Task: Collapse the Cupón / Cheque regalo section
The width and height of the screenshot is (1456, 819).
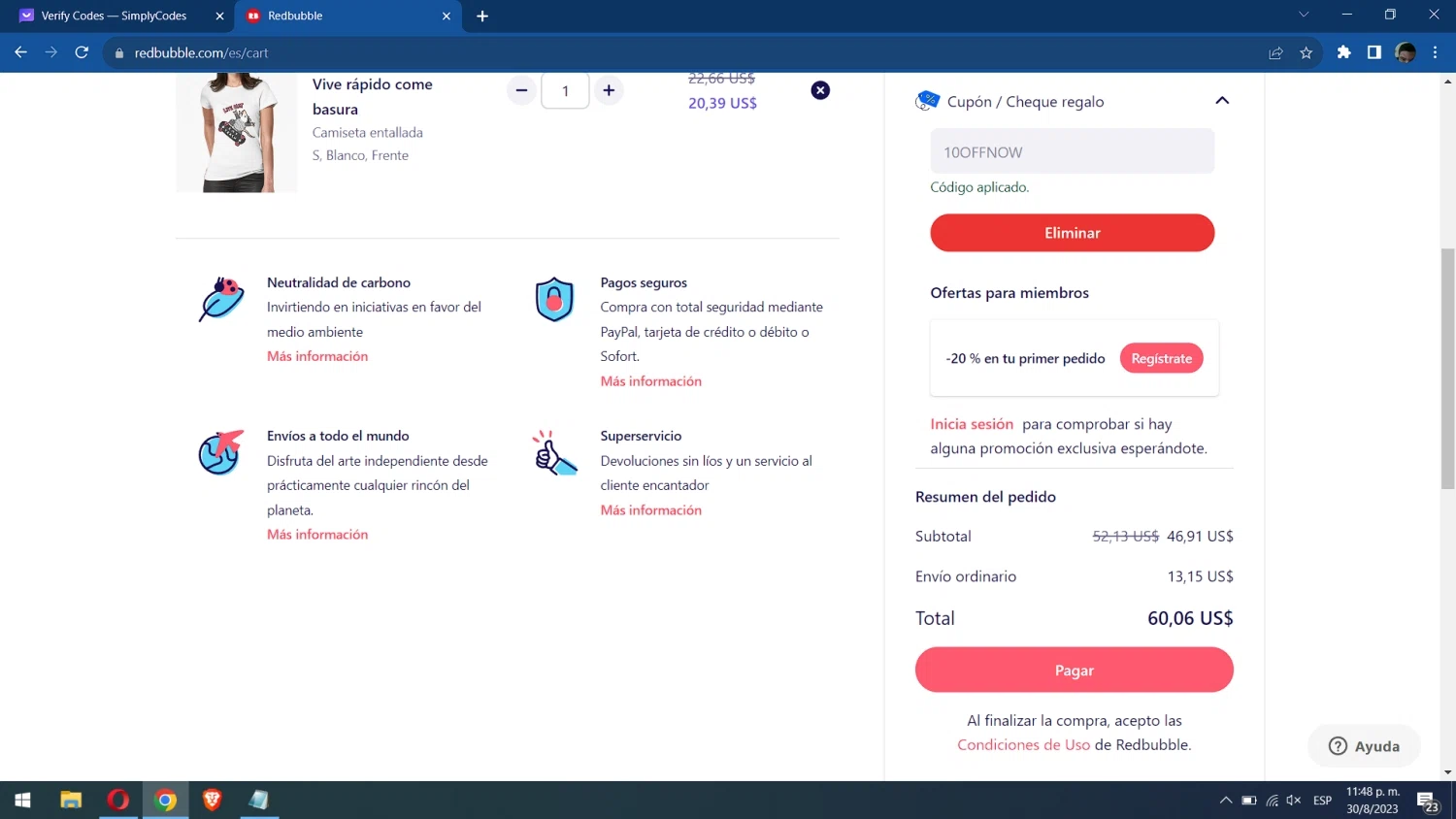Action: tap(1222, 101)
